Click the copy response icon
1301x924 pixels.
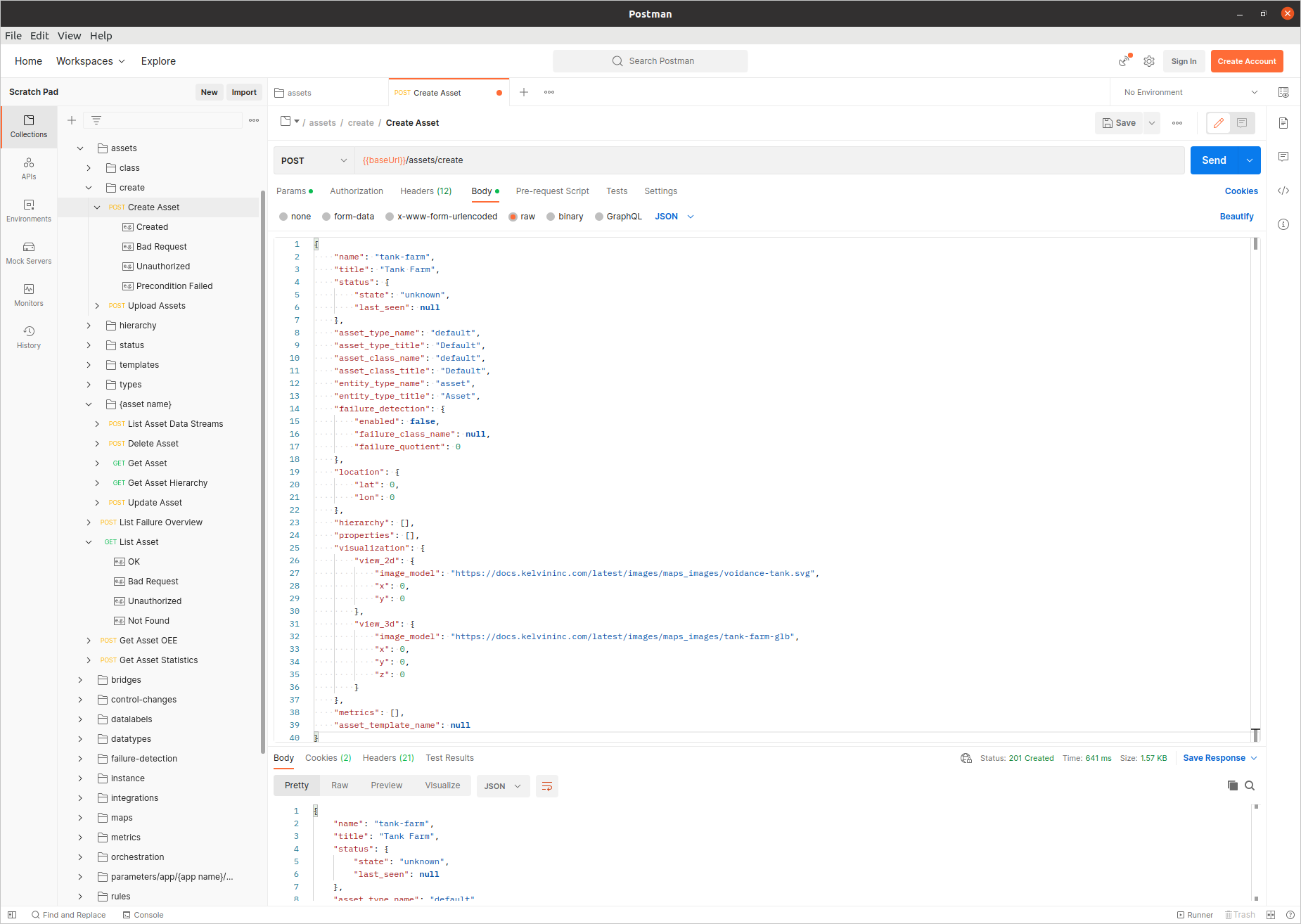coord(1231,785)
